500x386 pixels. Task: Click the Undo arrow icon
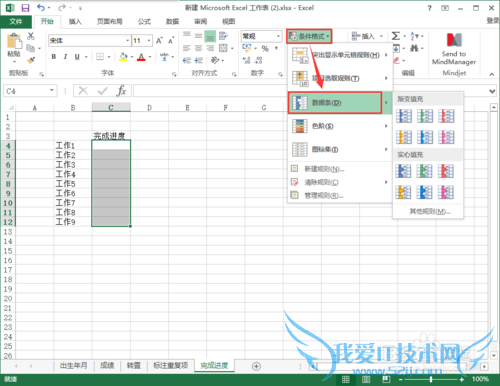coord(41,8)
